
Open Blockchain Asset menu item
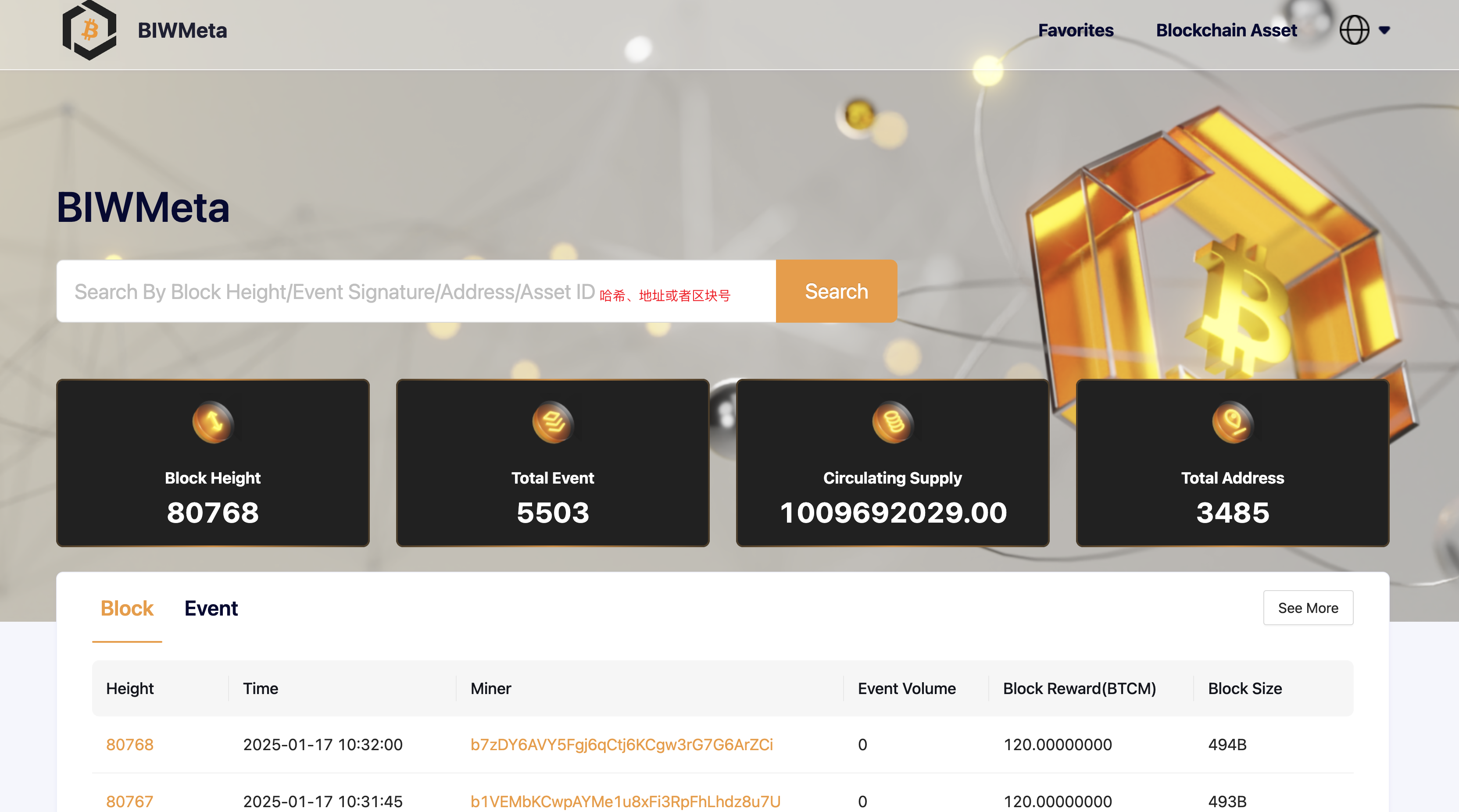1226,31
